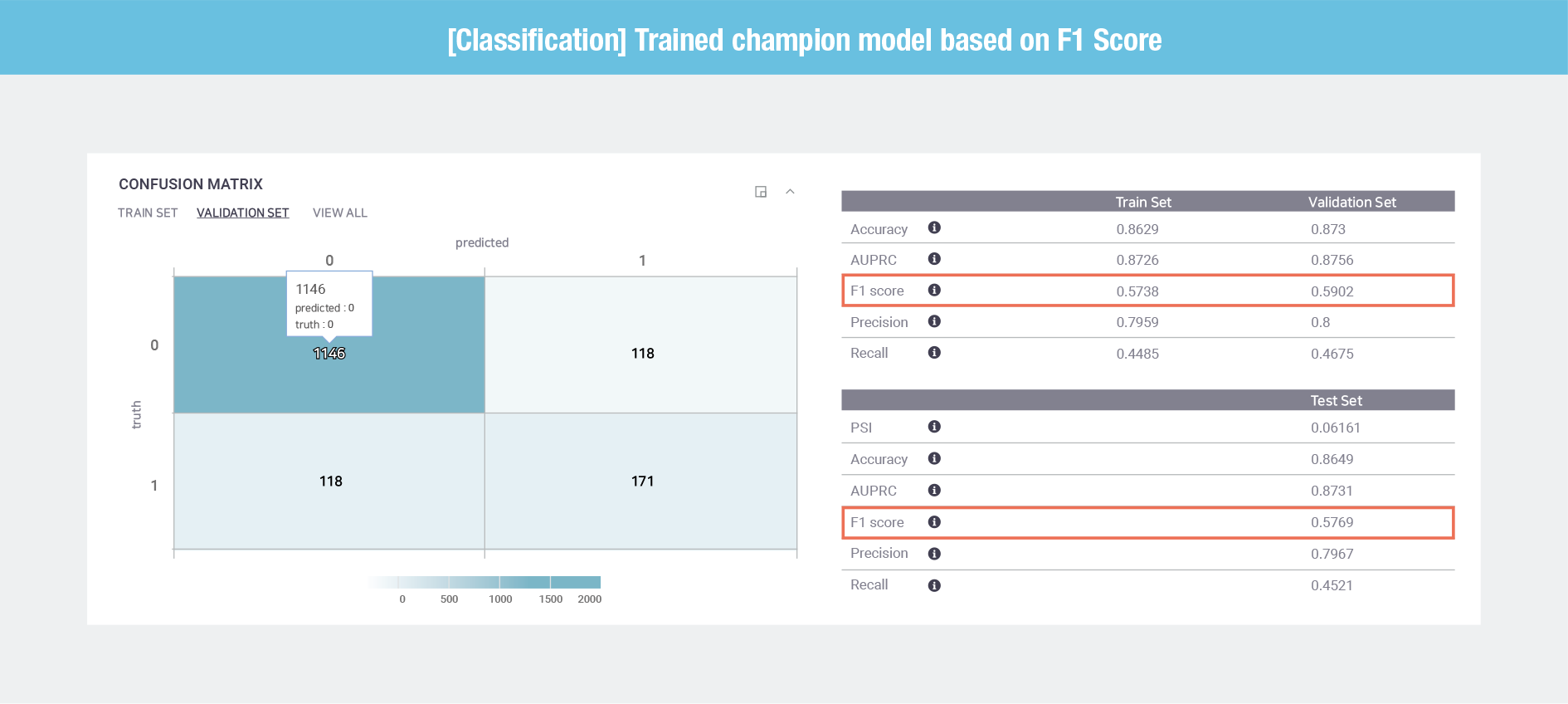Switch to the TRAIN SET tab
Screen dimensions: 1568x704
[x=148, y=213]
